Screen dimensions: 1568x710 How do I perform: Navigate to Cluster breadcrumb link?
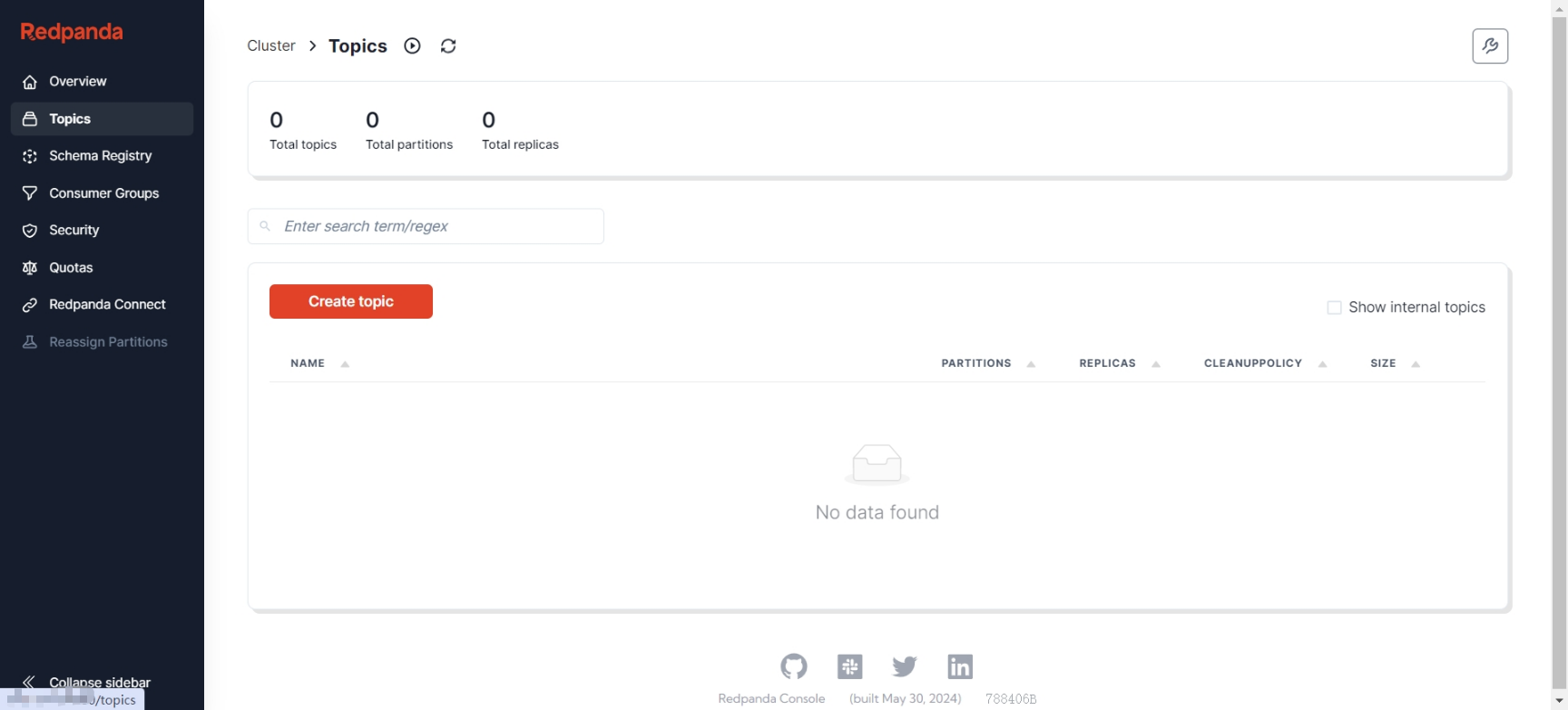tap(271, 46)
